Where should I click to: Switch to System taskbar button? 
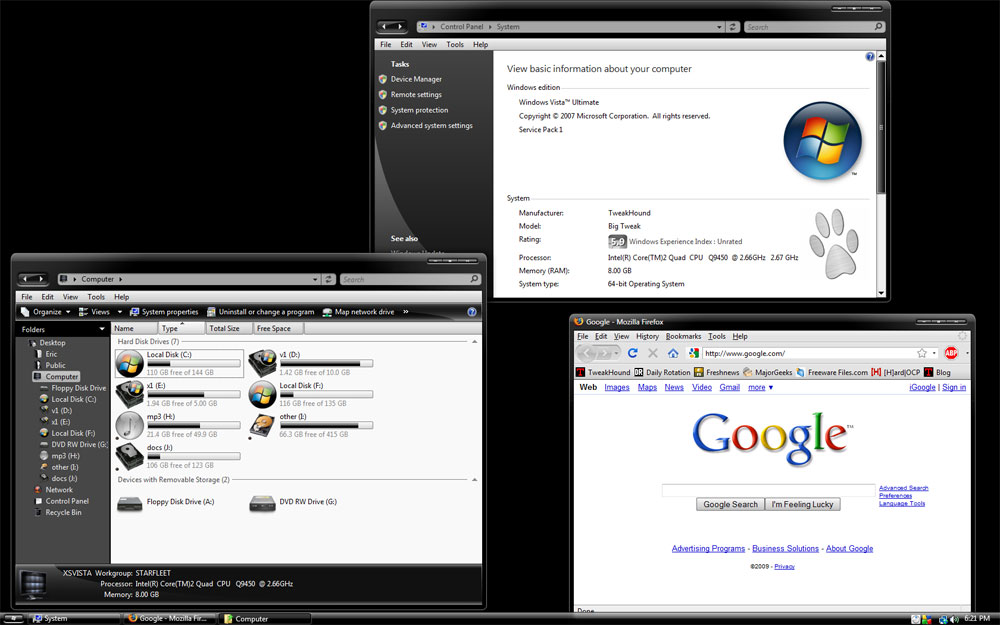click(x=73, y=619)
